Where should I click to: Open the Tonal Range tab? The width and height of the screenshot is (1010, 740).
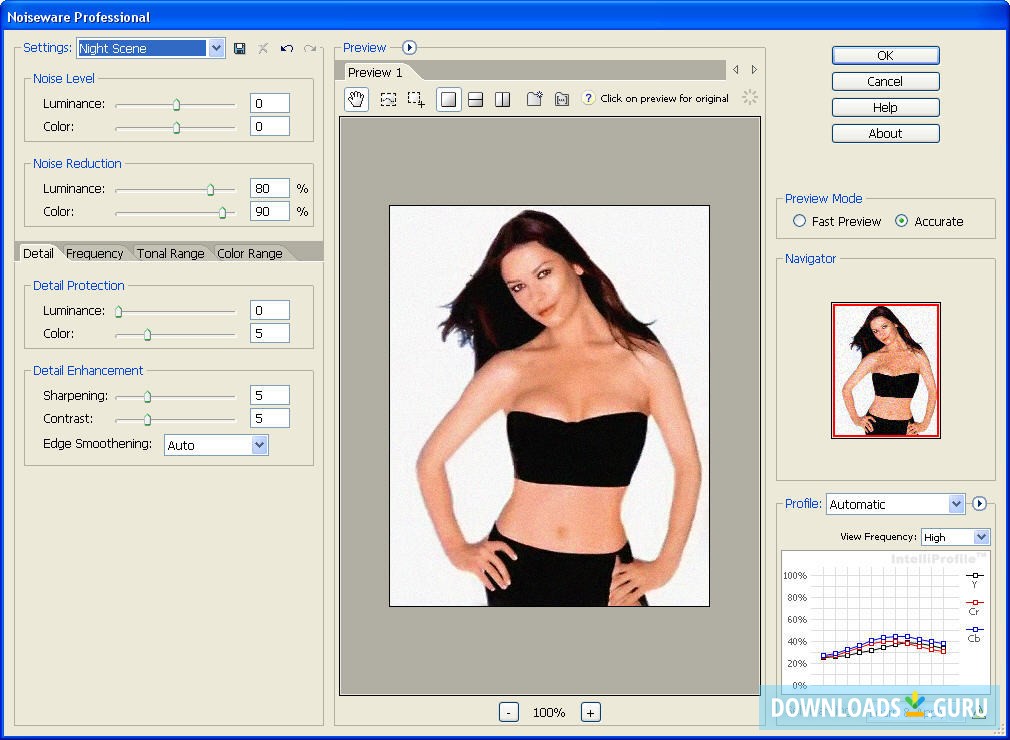170,253
